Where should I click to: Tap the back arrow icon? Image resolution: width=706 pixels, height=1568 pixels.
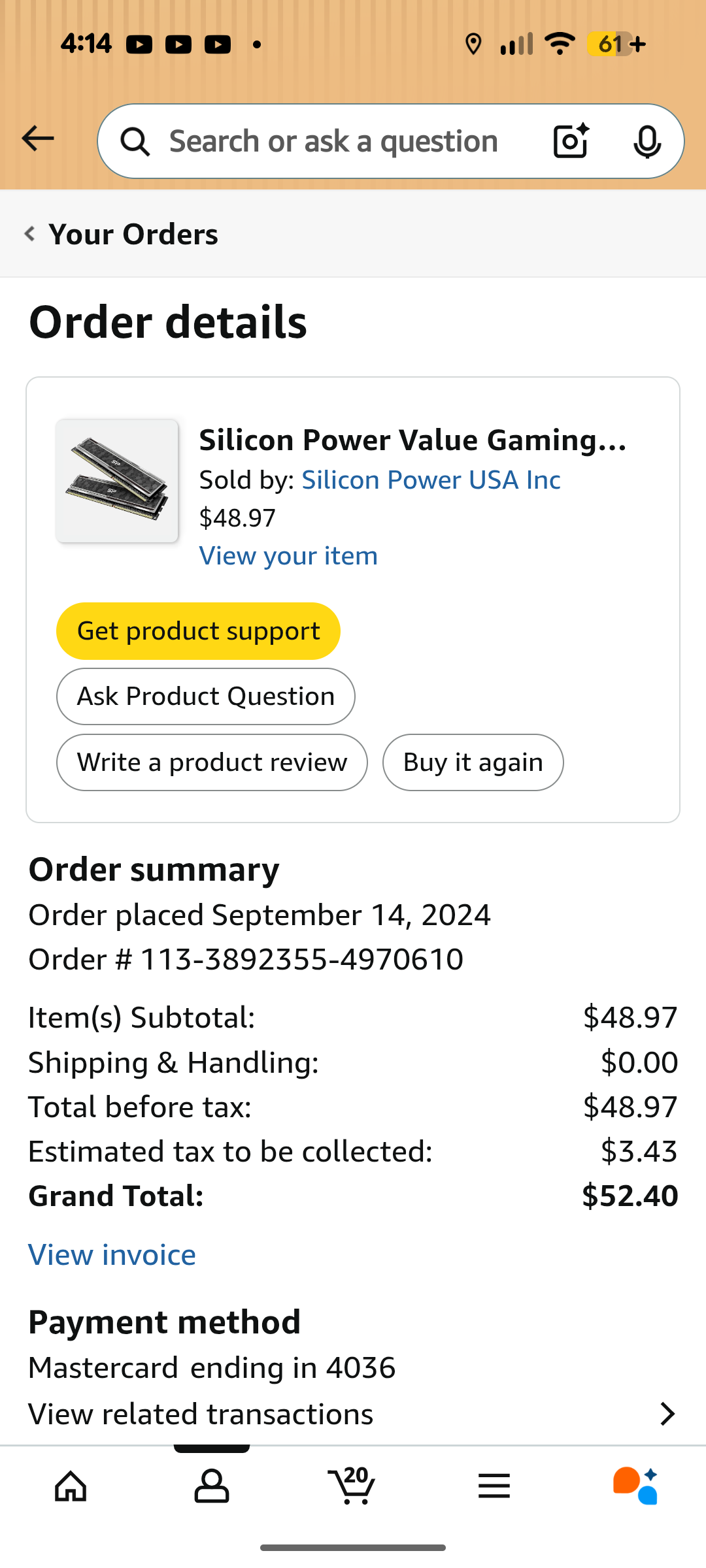pos(37,139)
